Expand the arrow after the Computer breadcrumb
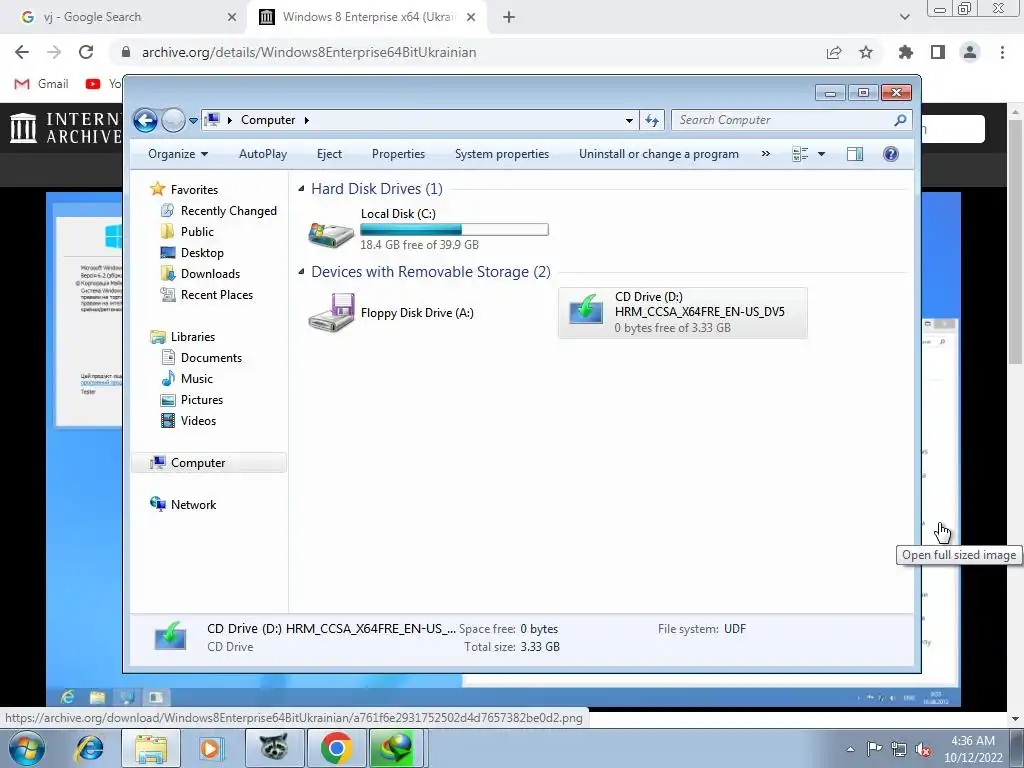Image resolution: width=1024 pixels, height=768 pixels. point(306,120)
